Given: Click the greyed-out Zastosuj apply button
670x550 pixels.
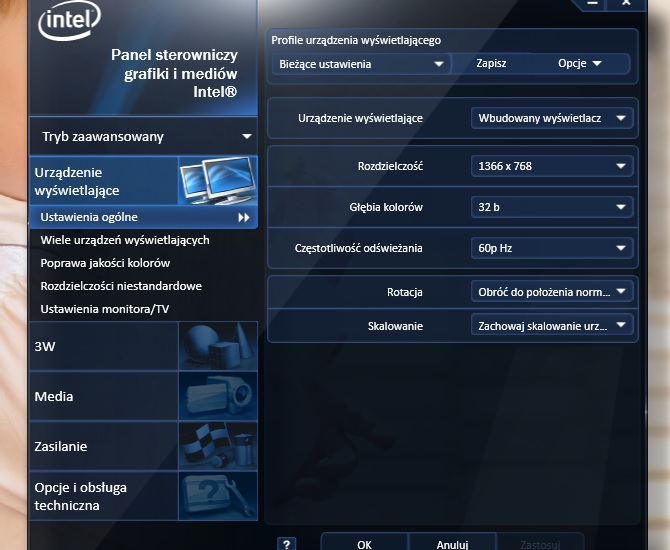Looking at the screenshot, I should coord(540,543).
